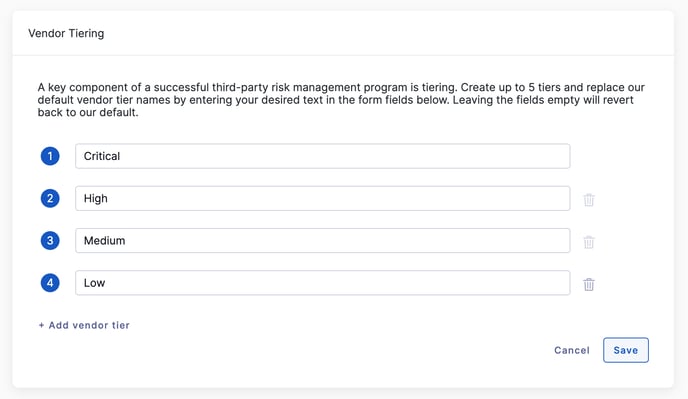Save the vendor tiering changes
The height and width of the screenshot is (399, 688).
(626, 350)
